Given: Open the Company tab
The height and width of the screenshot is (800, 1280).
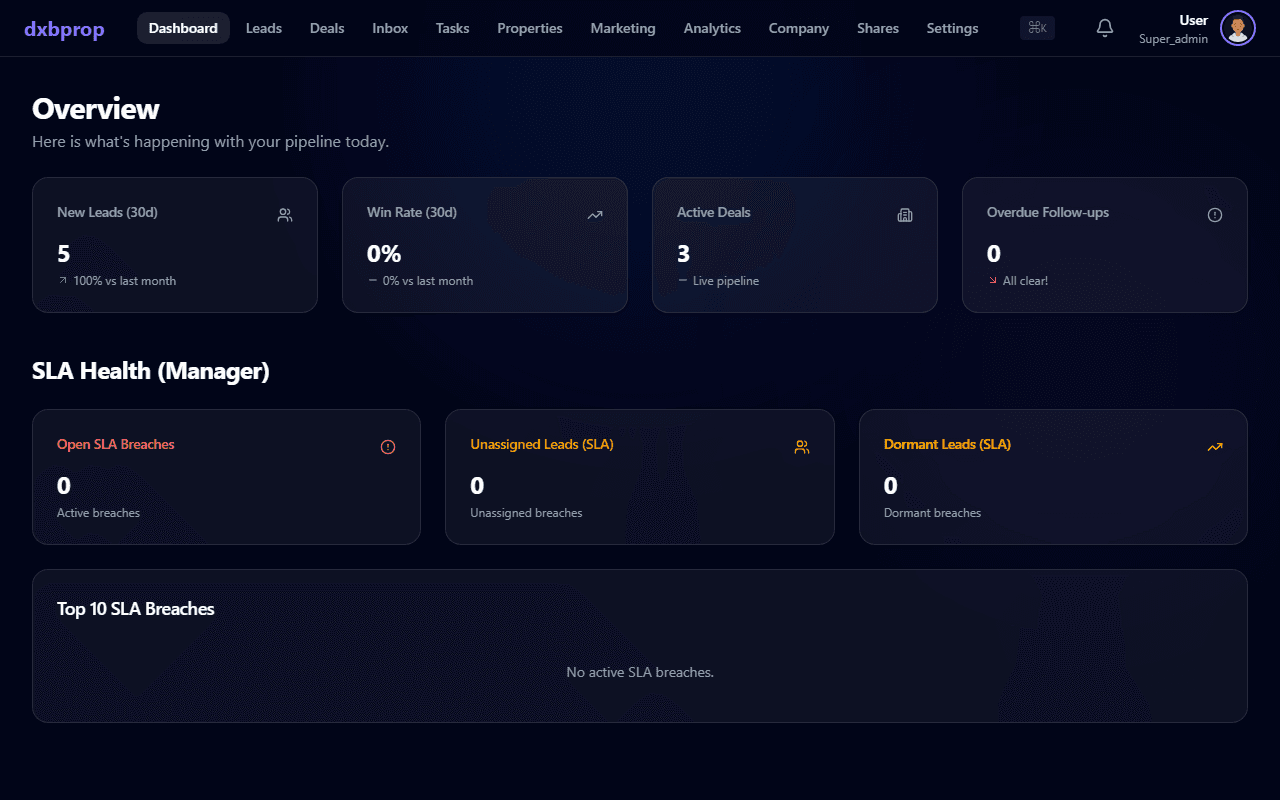Looking at the screenshot, I should pos(799,28).
